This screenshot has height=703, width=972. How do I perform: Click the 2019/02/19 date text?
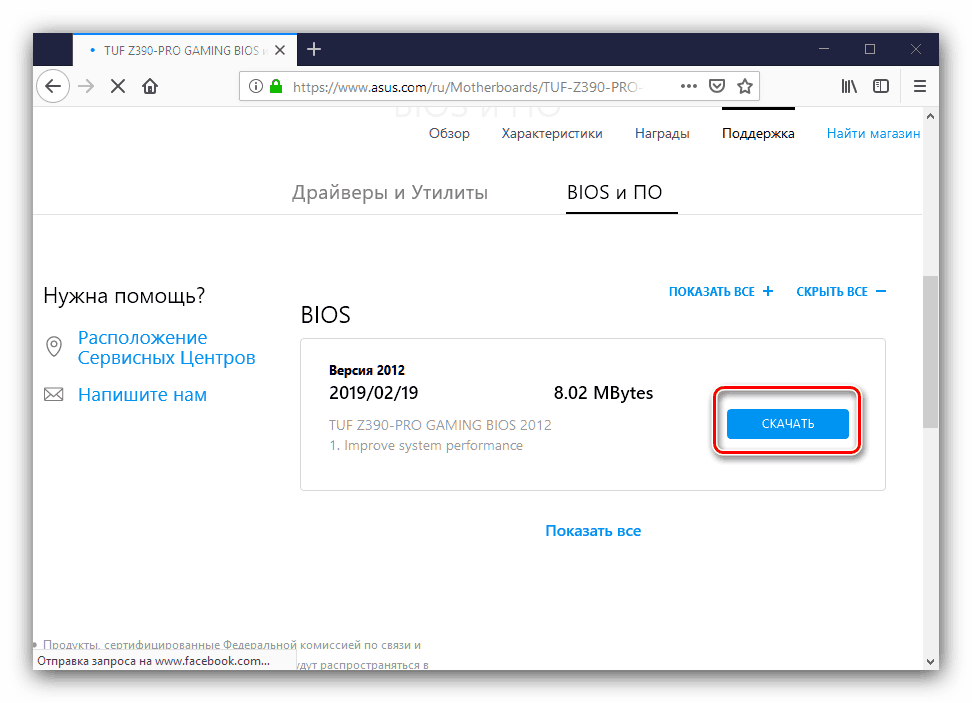374,393
